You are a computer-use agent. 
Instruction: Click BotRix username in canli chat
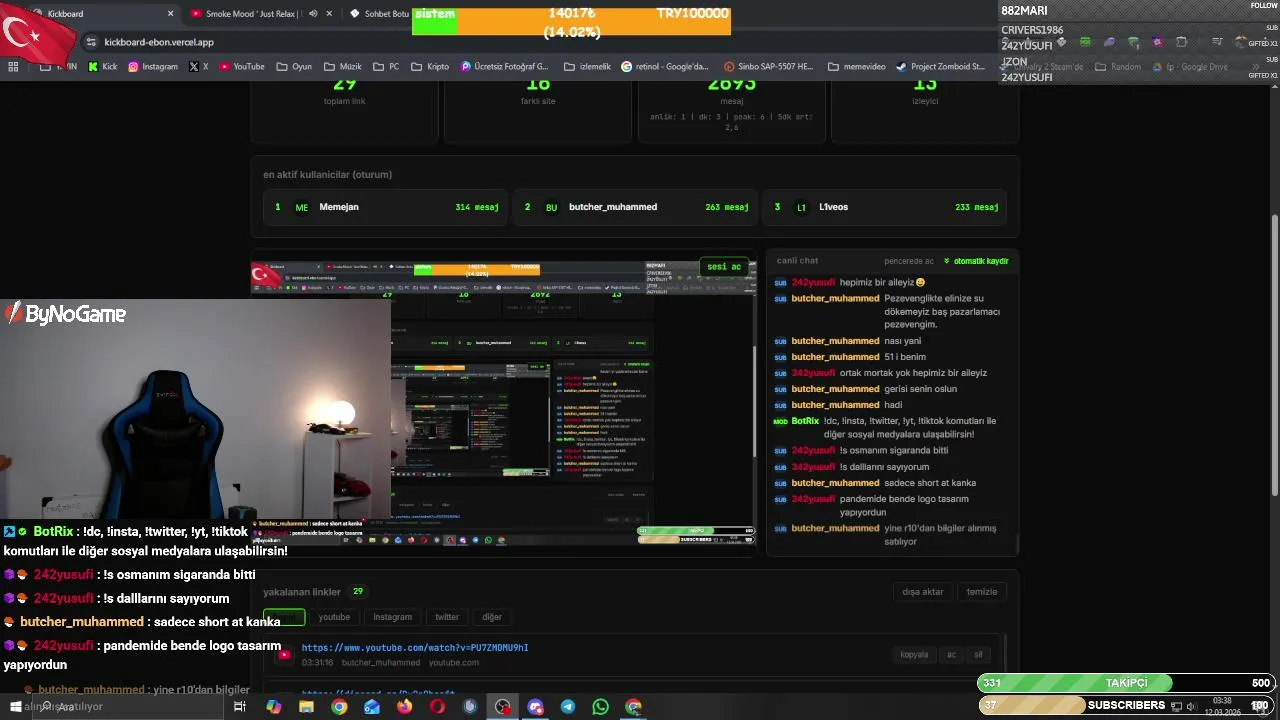tap(805, 421)
